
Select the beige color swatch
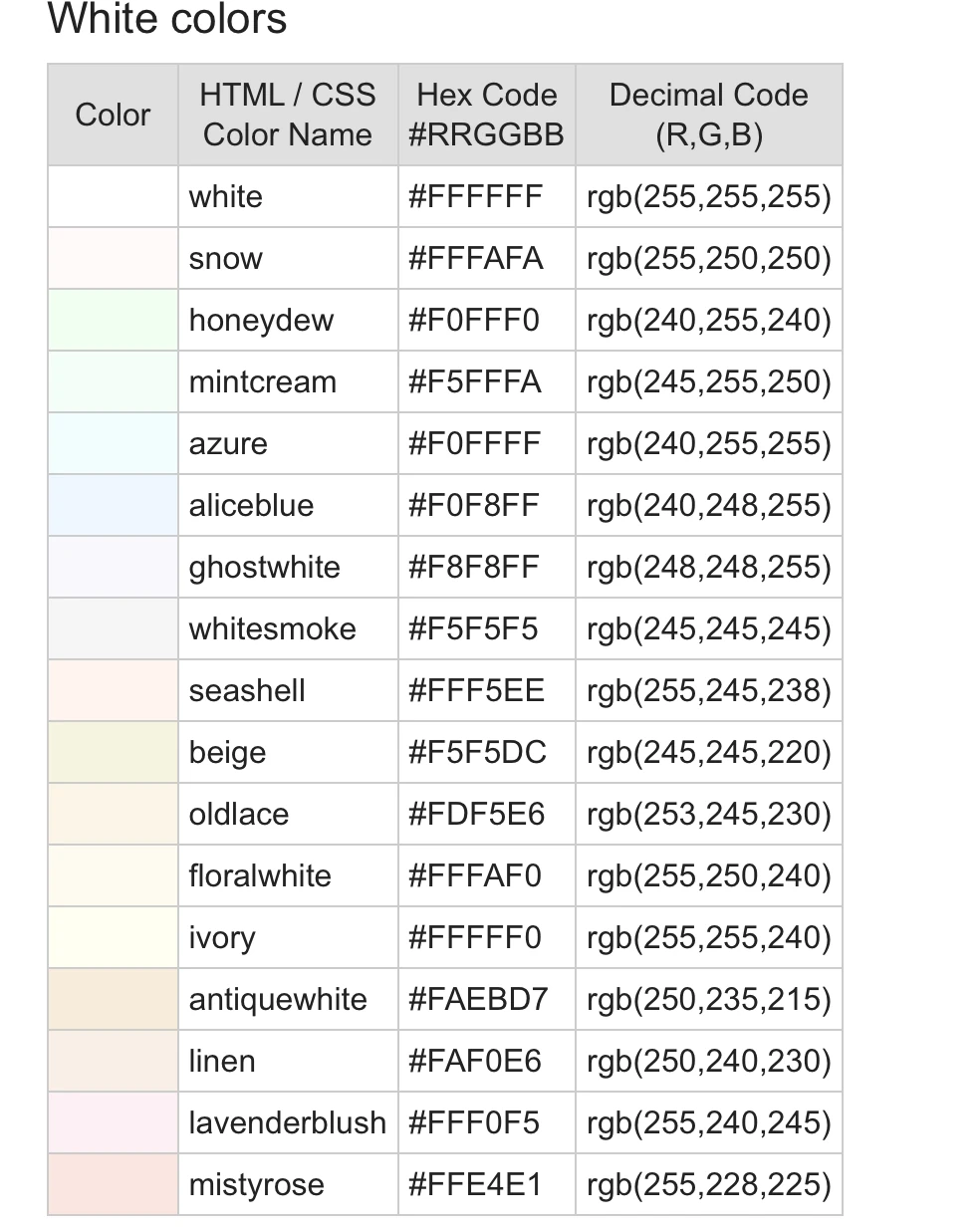[113, 752]
